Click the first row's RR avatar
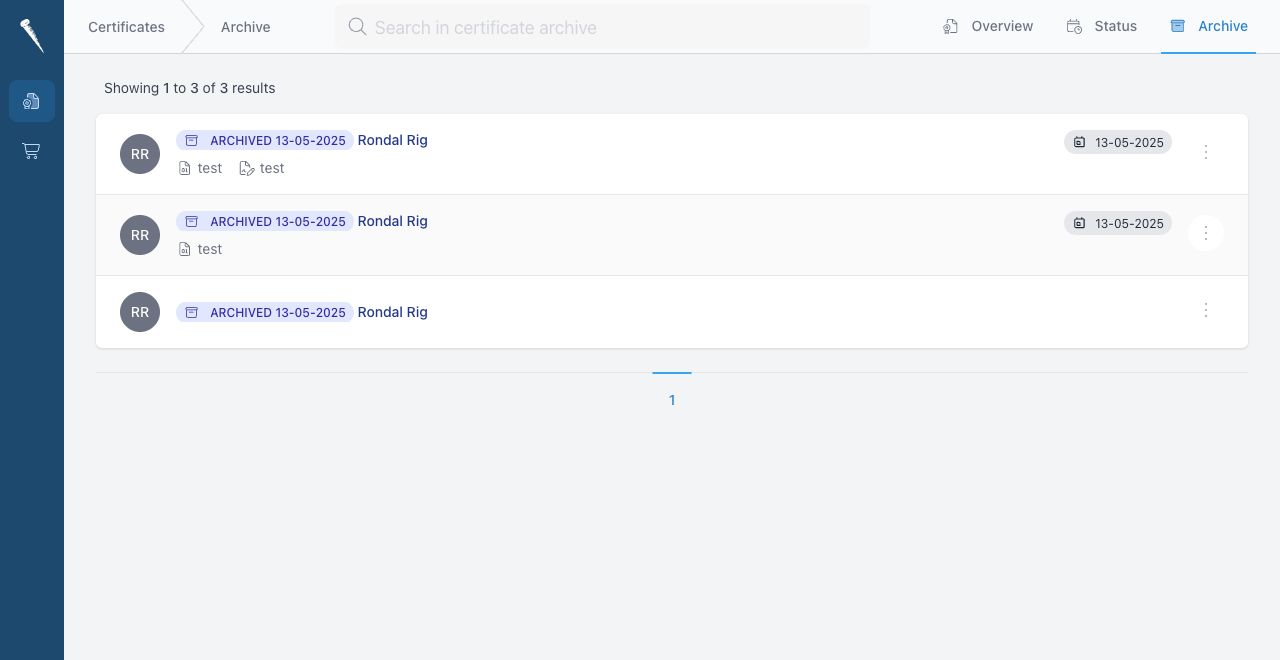The width and height of the screenshot is (1280, 660). coord(140,154)
